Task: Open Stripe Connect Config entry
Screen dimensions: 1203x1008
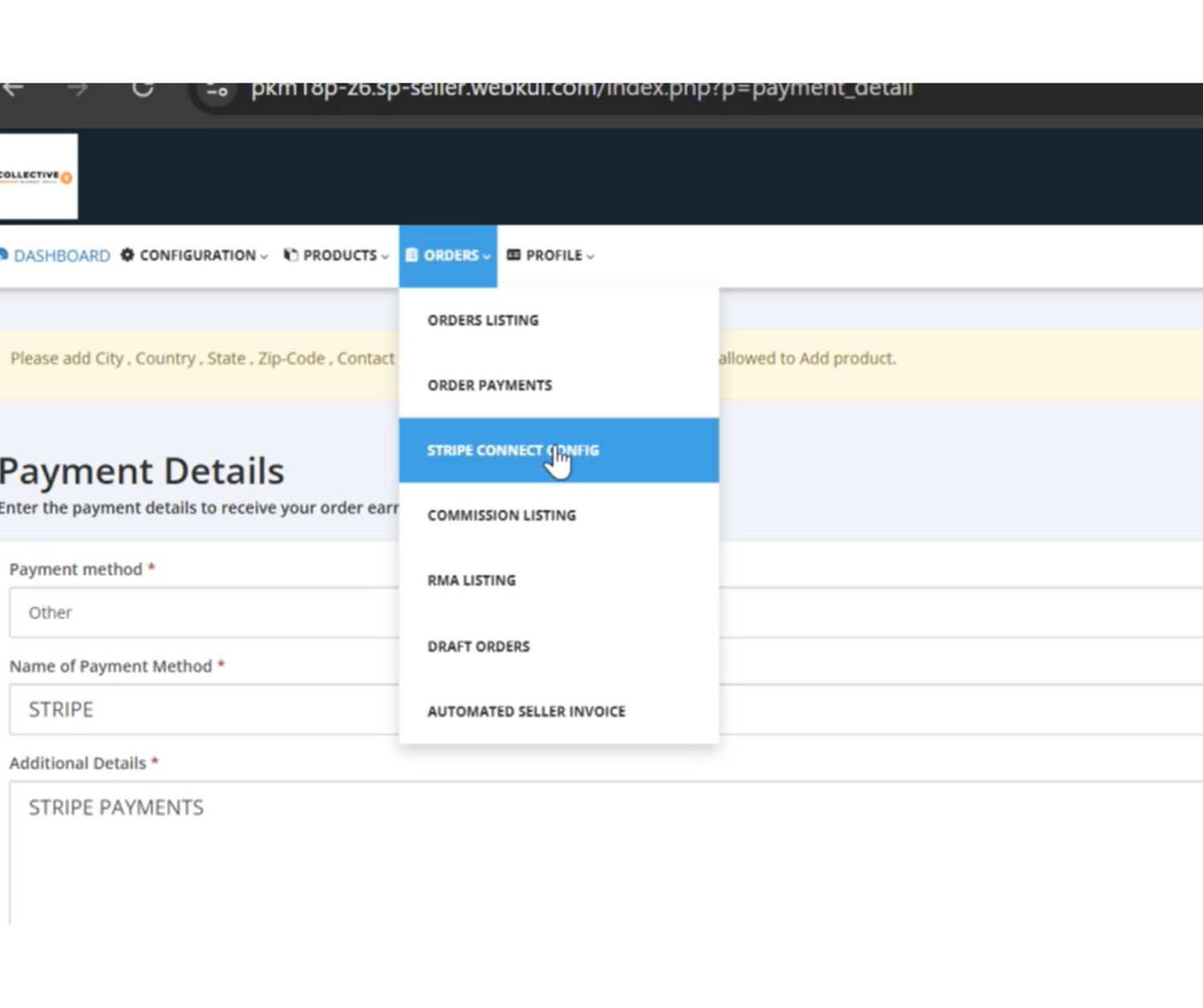Action: point(559,450)
